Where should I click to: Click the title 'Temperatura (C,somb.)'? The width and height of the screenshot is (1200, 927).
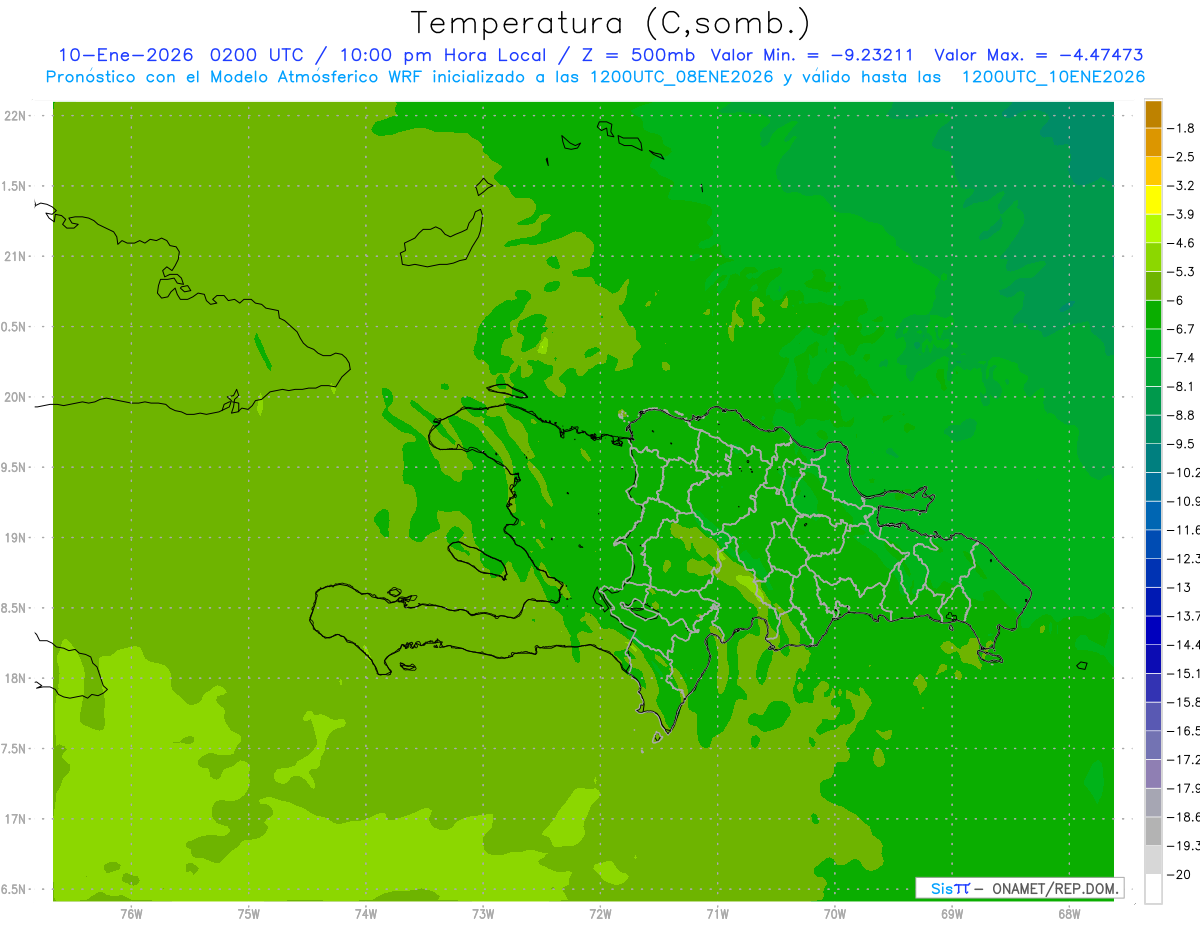click(611, 23)
